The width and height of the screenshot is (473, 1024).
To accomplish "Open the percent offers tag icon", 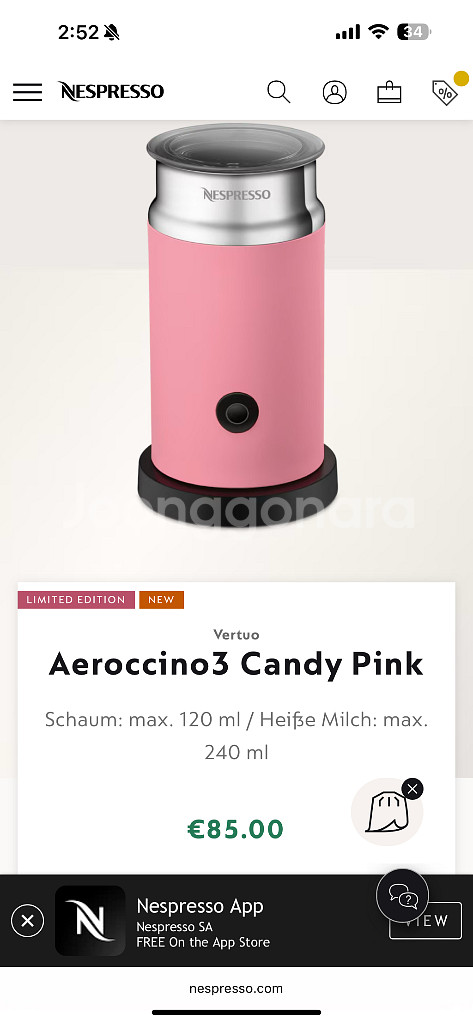I will 445,92.
